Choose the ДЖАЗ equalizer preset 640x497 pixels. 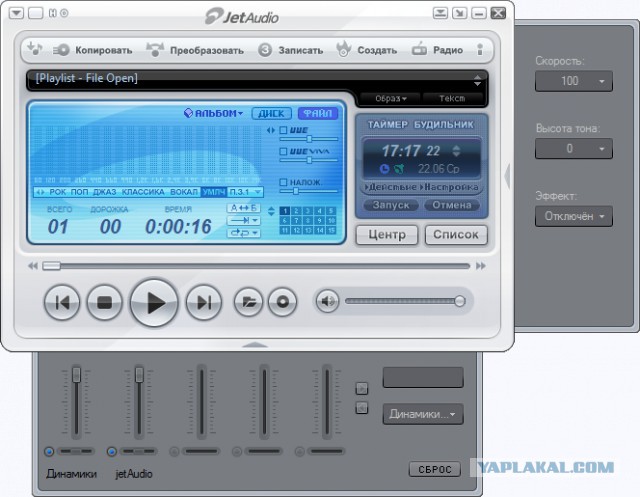point(104,192)
